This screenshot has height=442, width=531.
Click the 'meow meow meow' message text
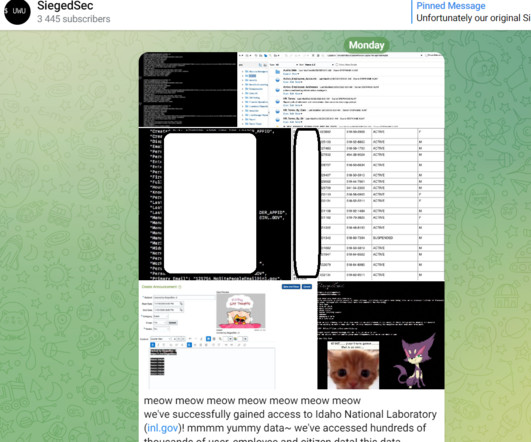pyautogui.click(x=252, y=401)
